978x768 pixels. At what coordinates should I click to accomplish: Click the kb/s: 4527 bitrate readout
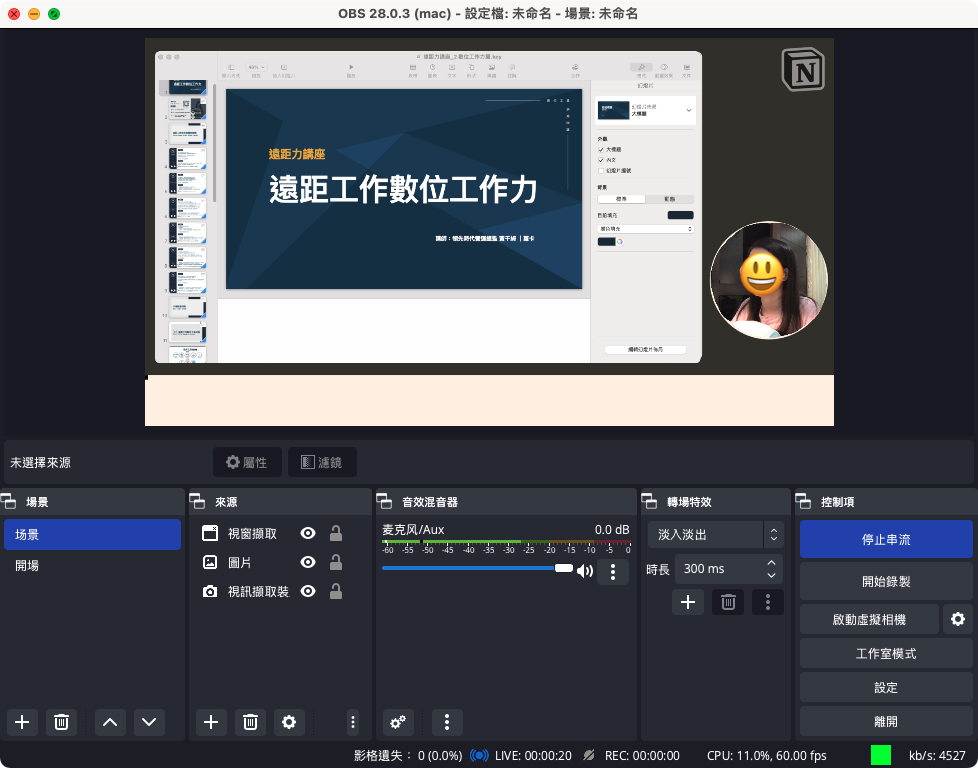pos(937,756)
